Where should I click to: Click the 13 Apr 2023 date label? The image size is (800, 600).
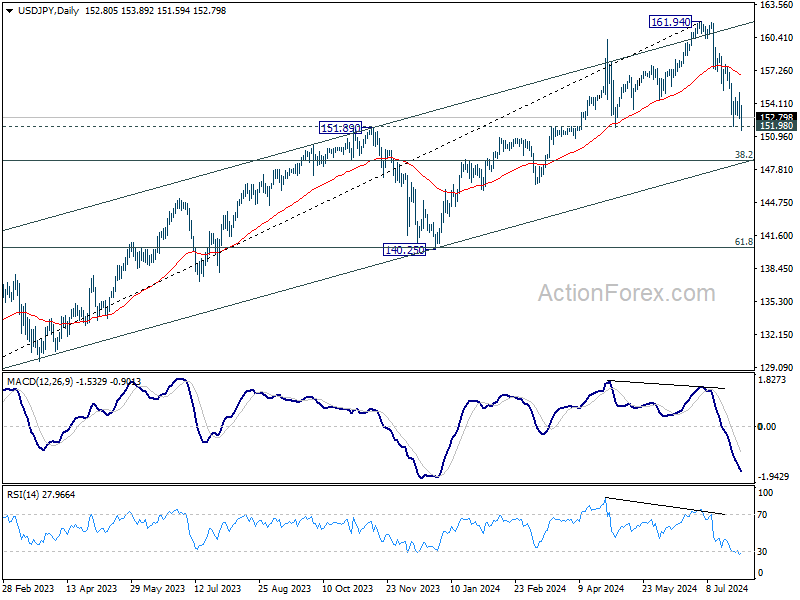(92, 588)
